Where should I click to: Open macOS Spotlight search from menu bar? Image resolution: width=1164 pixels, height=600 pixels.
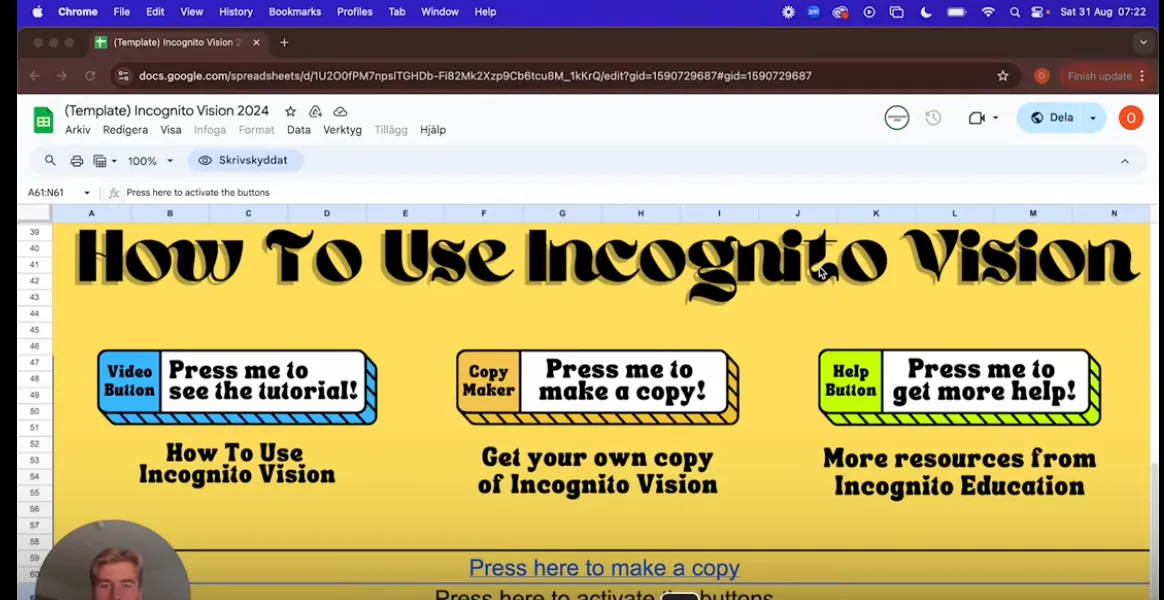(1014, 12)
